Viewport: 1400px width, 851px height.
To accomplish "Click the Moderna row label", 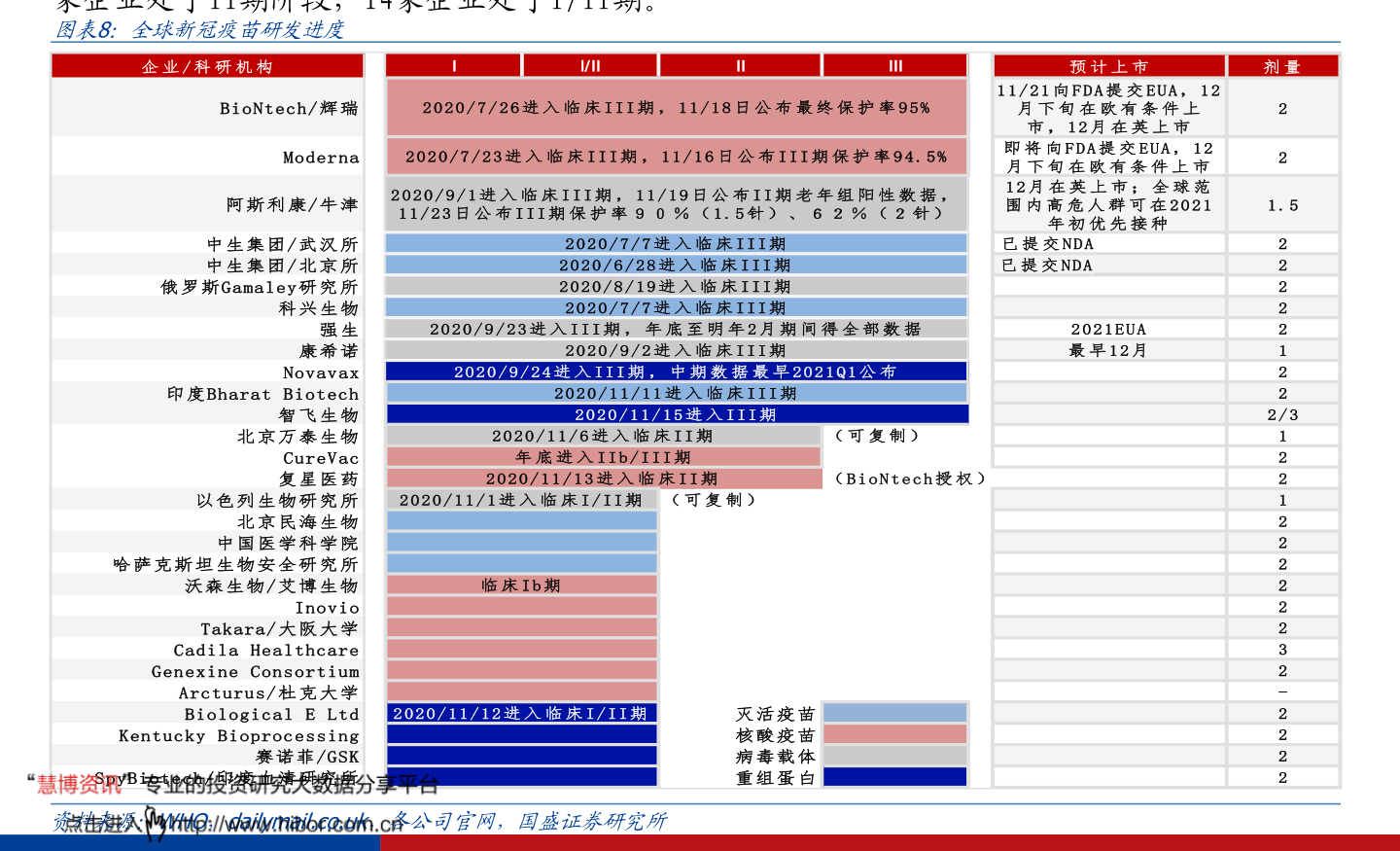I will (321, 158).
